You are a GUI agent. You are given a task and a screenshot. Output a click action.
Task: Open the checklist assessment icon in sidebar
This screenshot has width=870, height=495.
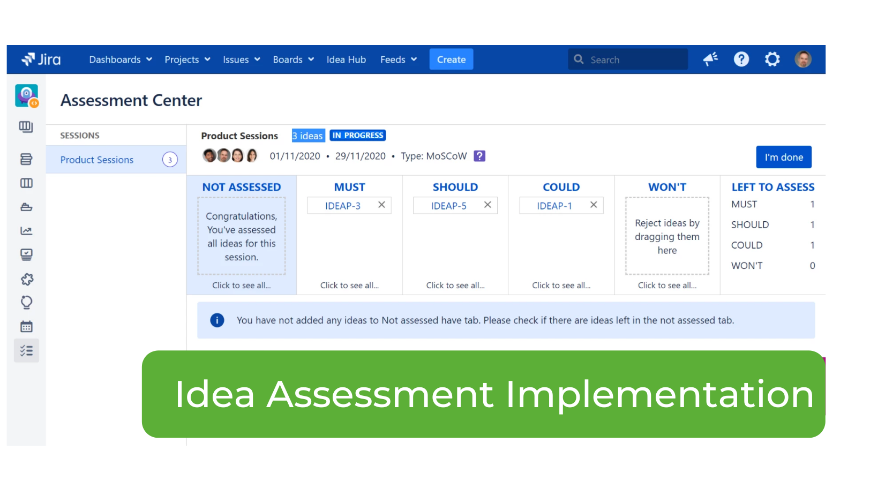tap(26, 351)
